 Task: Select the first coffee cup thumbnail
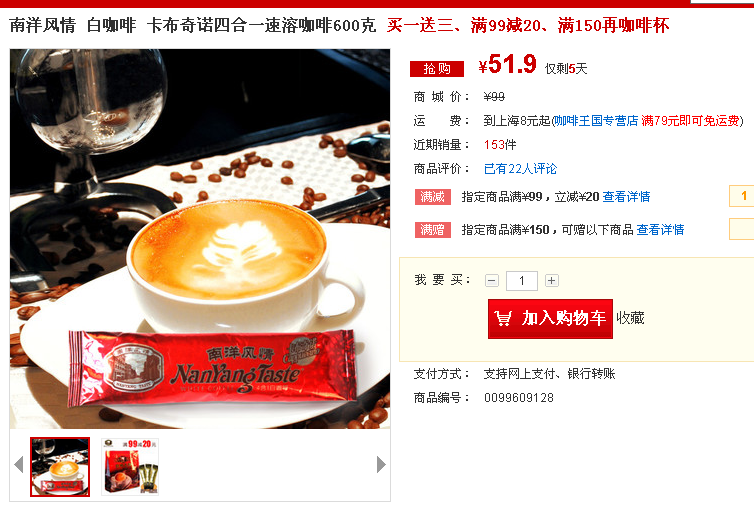pyautogui.click(x=60, y=466)
